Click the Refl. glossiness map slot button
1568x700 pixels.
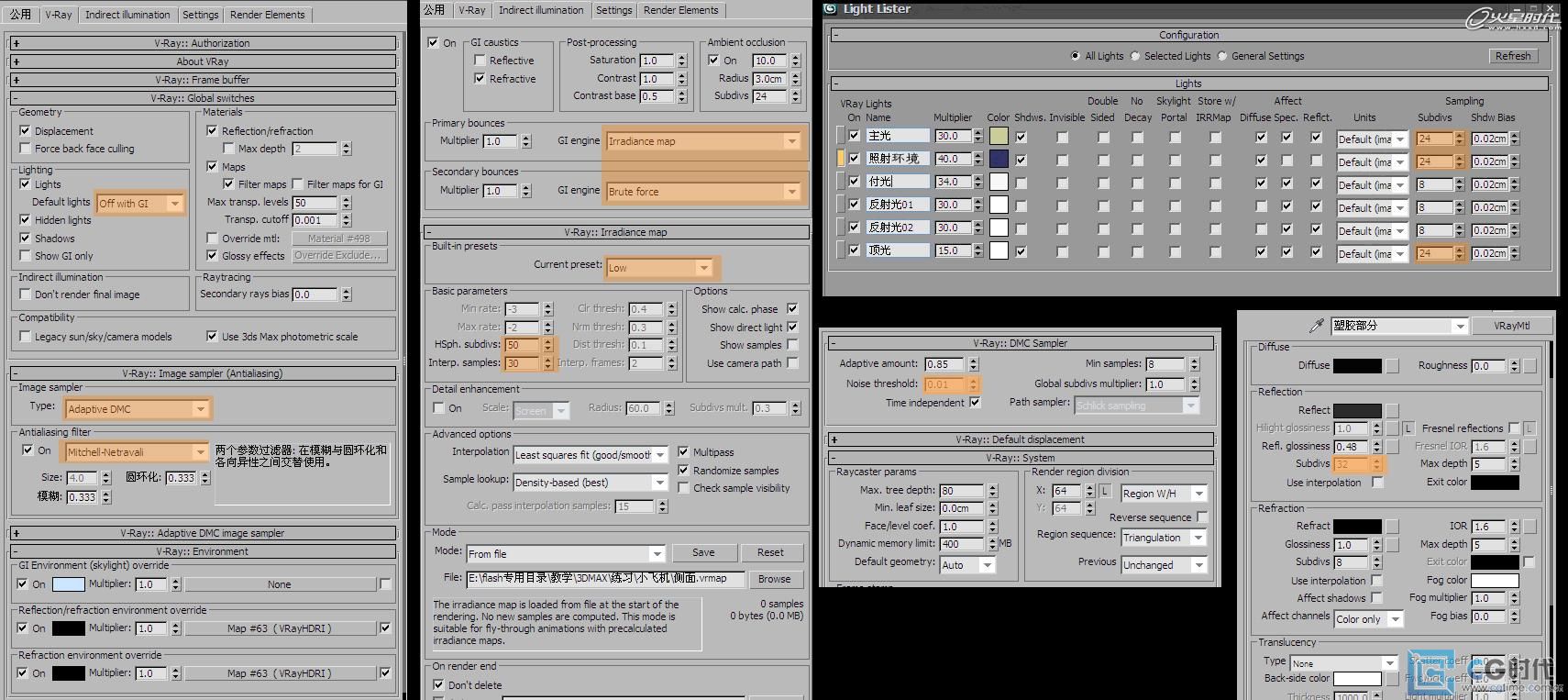1392,447
